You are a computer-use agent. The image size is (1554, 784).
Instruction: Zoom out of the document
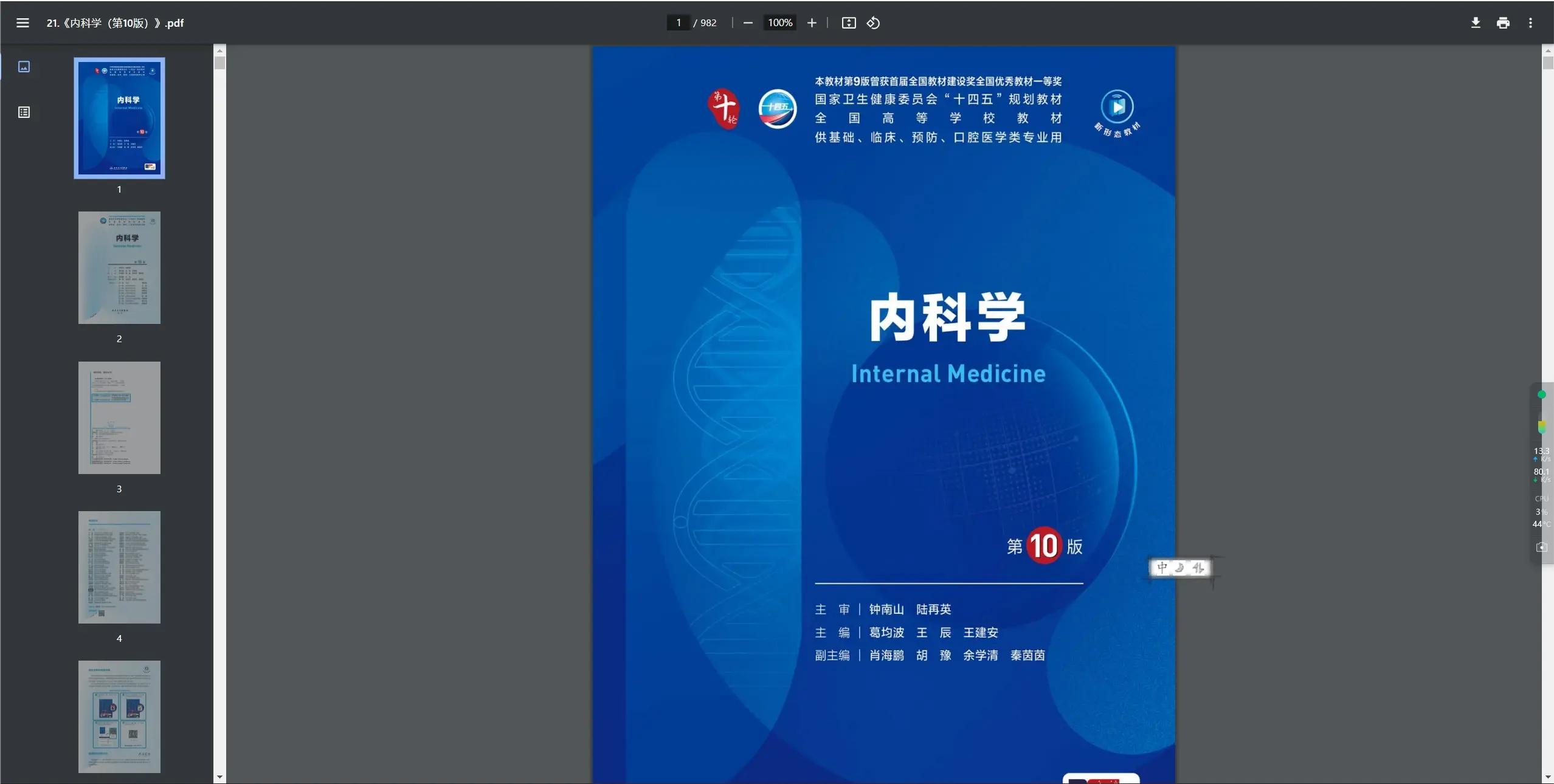coord(747,22)
